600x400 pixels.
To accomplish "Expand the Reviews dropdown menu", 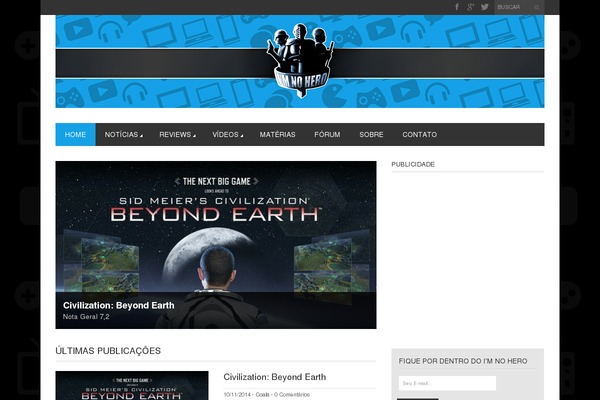I will click(x=177, y=134).
